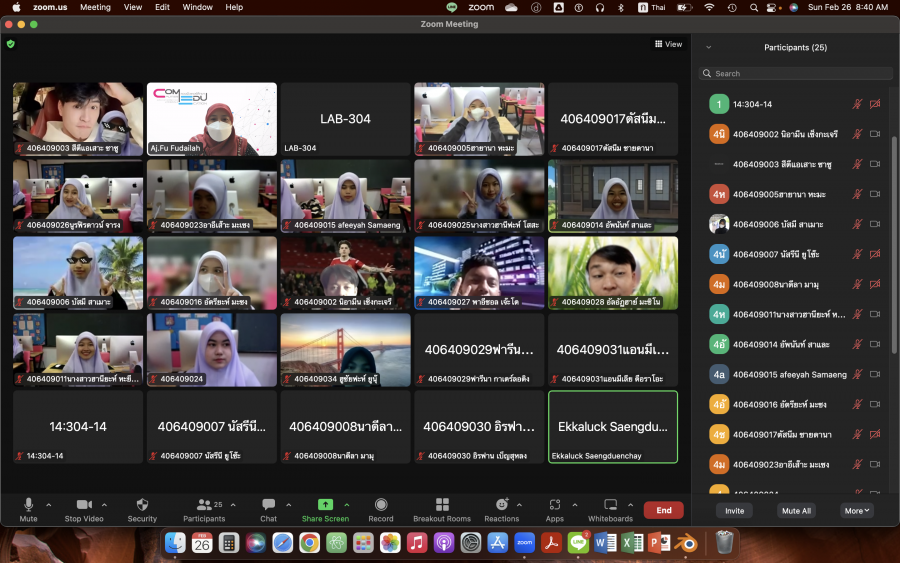This screenshot has height=563, width=900.
Task: Open the Security shield options
Action: [142, 505]
